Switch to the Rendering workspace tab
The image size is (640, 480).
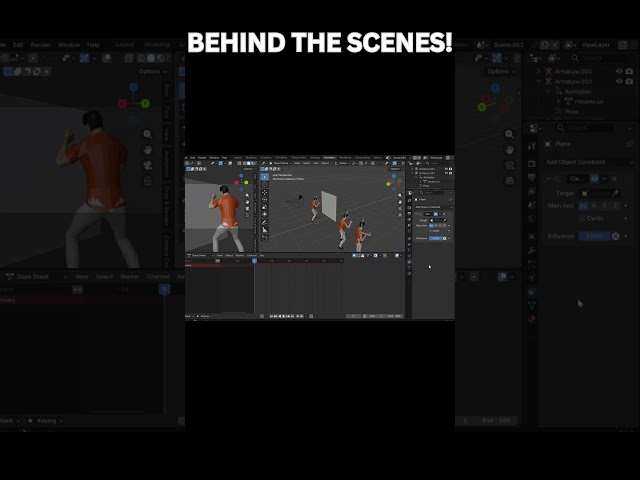pyautogui.click(x=345, y=158)
